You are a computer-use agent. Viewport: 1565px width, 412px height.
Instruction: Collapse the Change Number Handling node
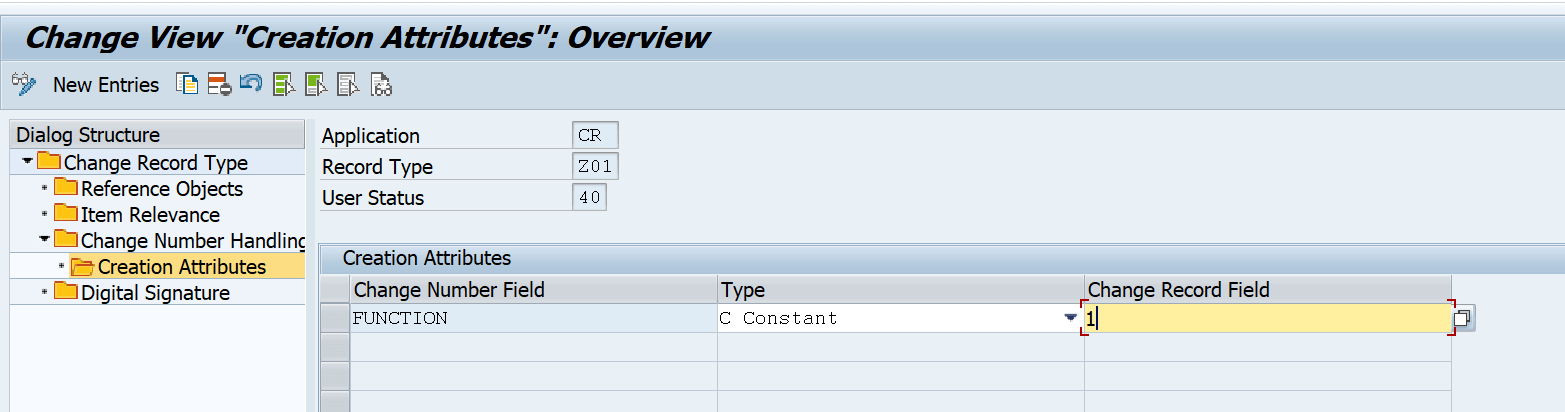[44, 240]
